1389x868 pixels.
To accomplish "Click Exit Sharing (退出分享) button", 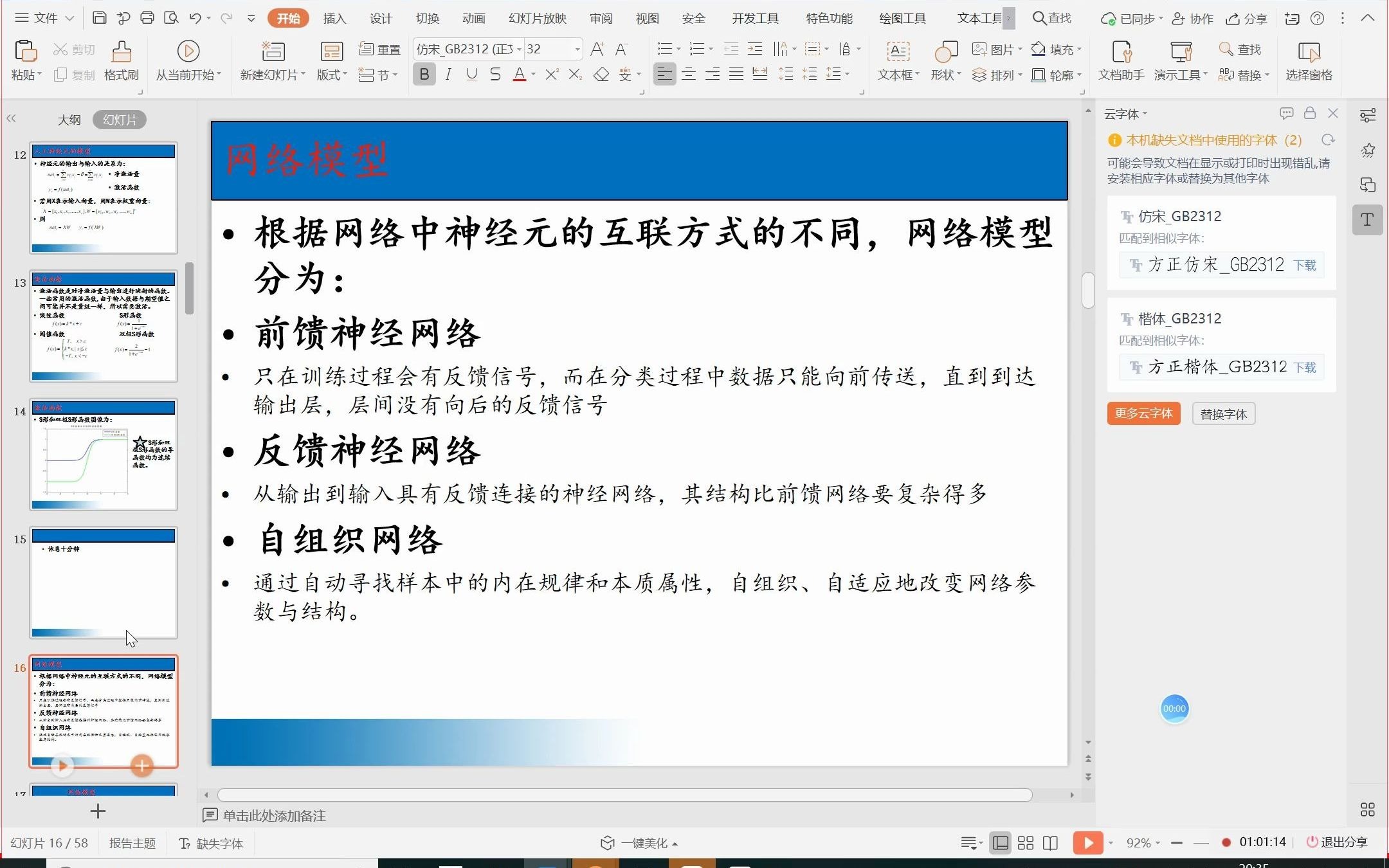I will [x=1338, y=842].
